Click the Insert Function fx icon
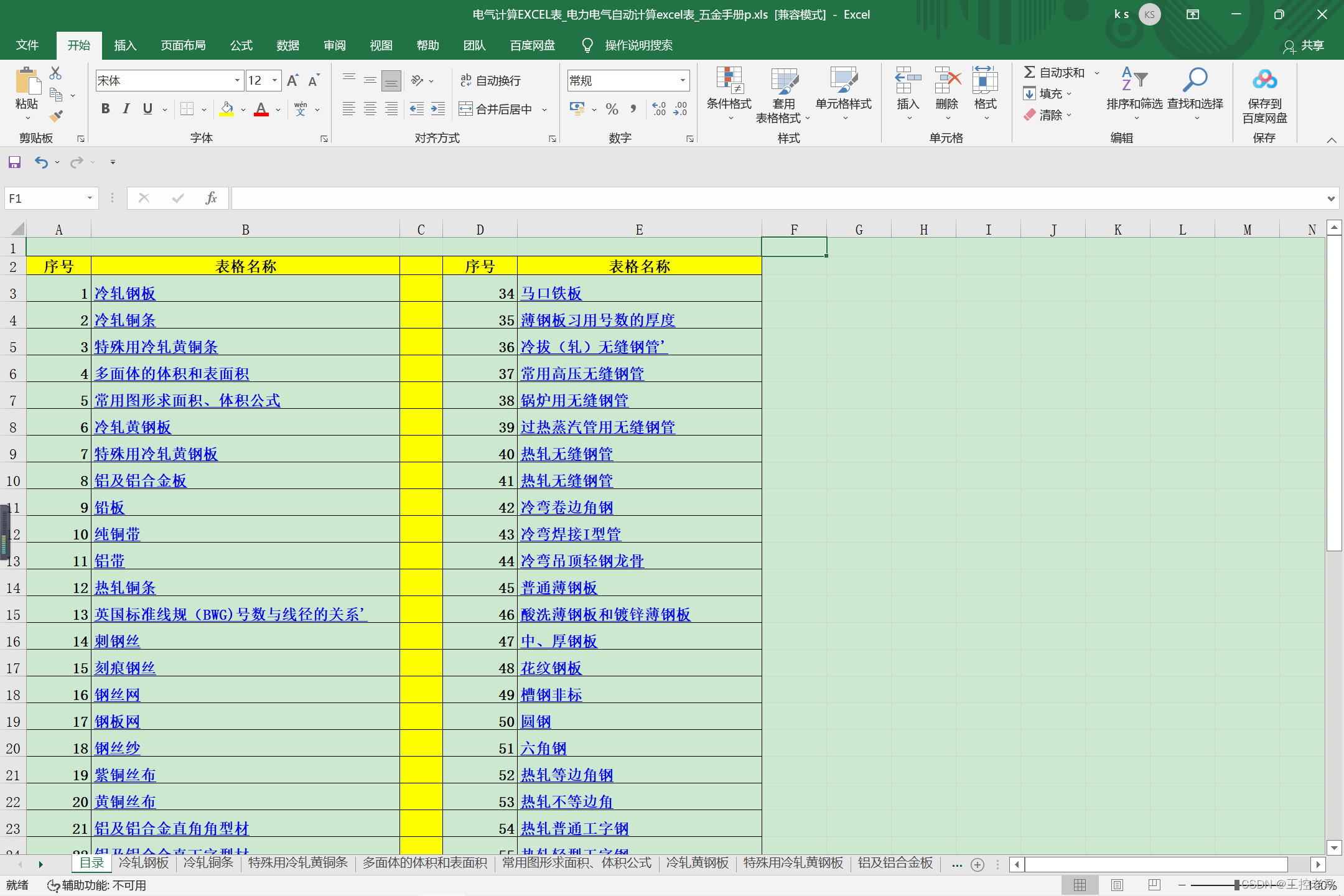The width and height of the screenshot is (1344, 896). tap(211, 198)
